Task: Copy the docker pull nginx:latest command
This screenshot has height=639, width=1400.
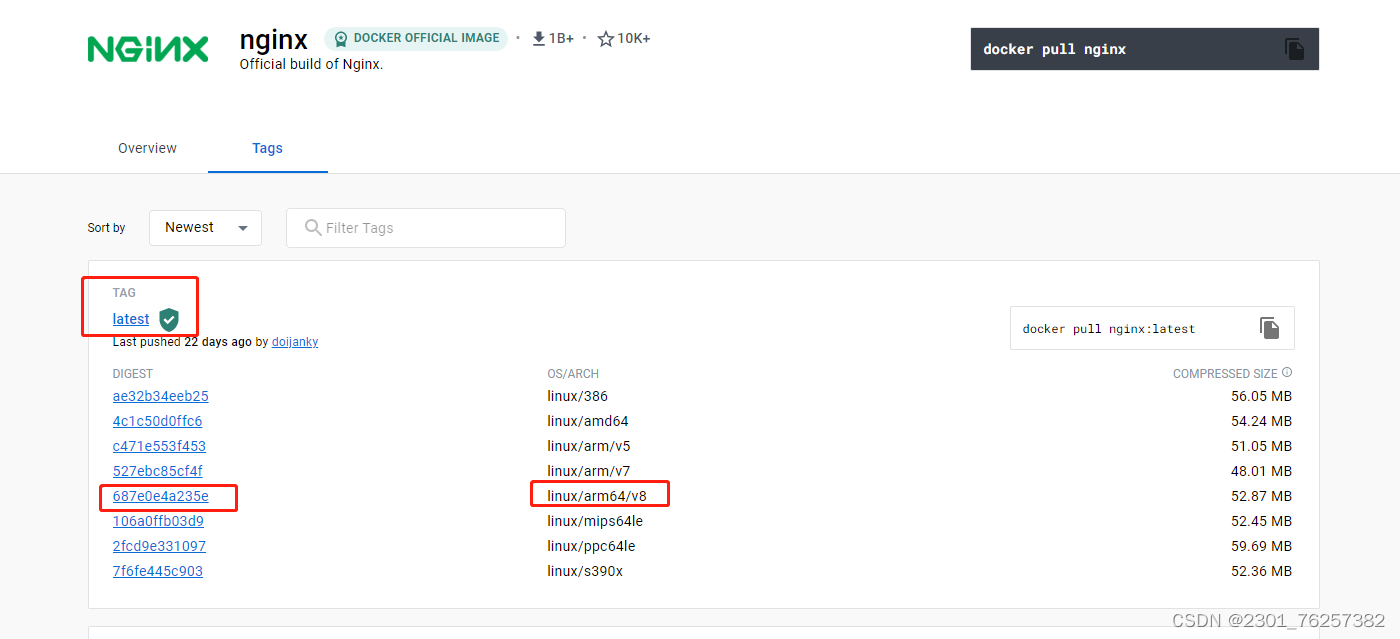Action: tap(1269, 327)
